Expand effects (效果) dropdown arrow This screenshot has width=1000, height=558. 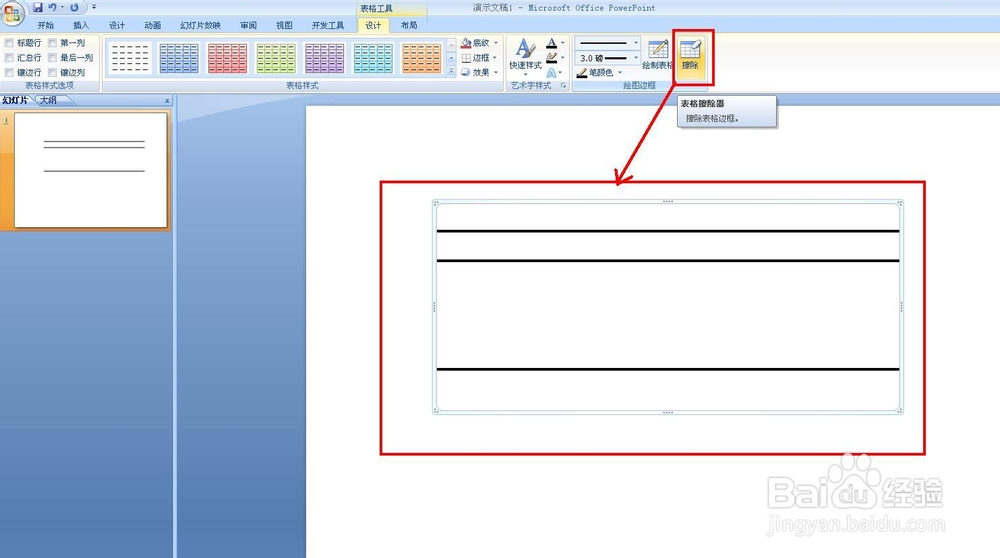(x=496, y=73)
